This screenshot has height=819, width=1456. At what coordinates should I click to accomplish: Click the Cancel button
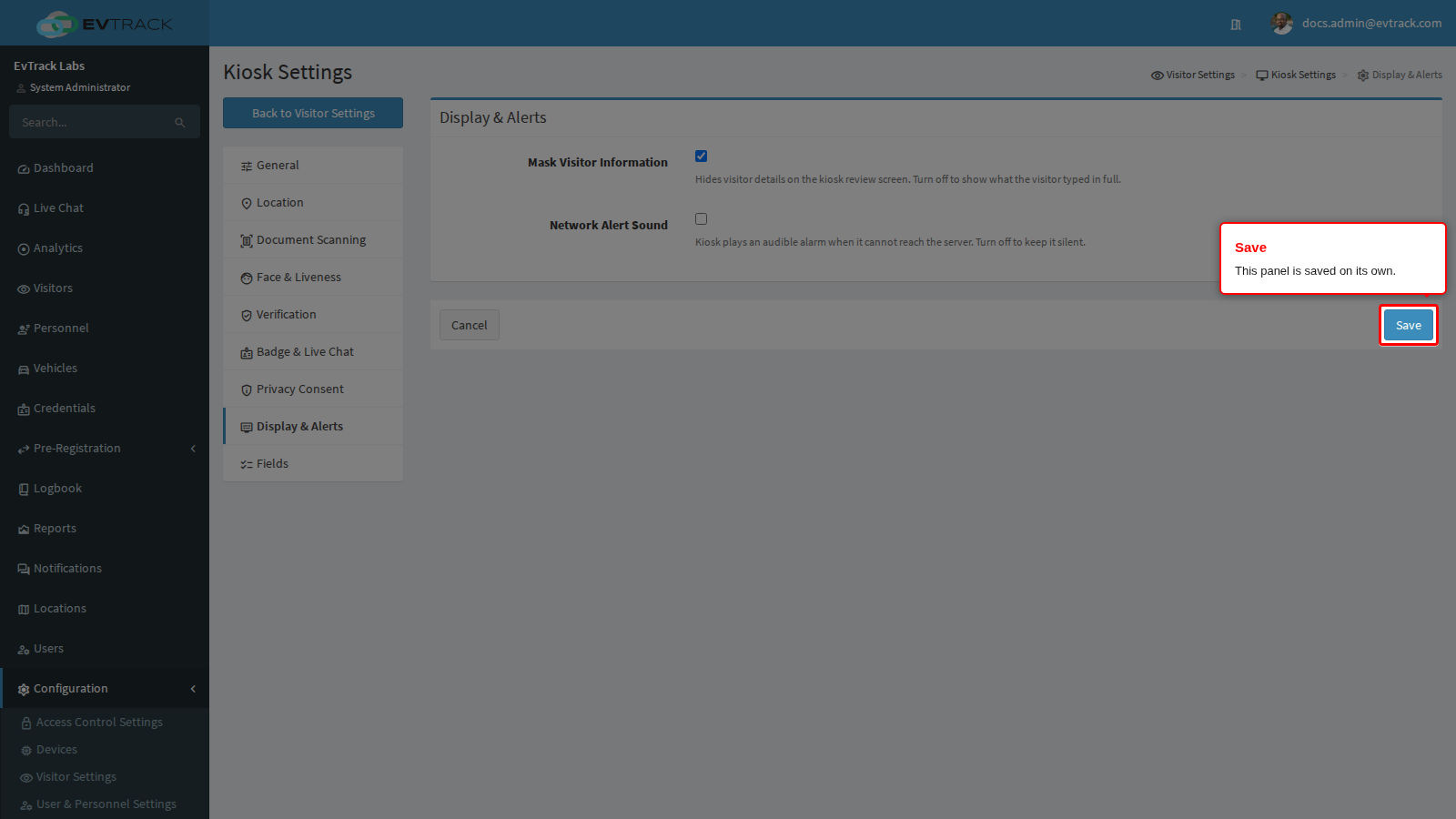tap(470, 325)
